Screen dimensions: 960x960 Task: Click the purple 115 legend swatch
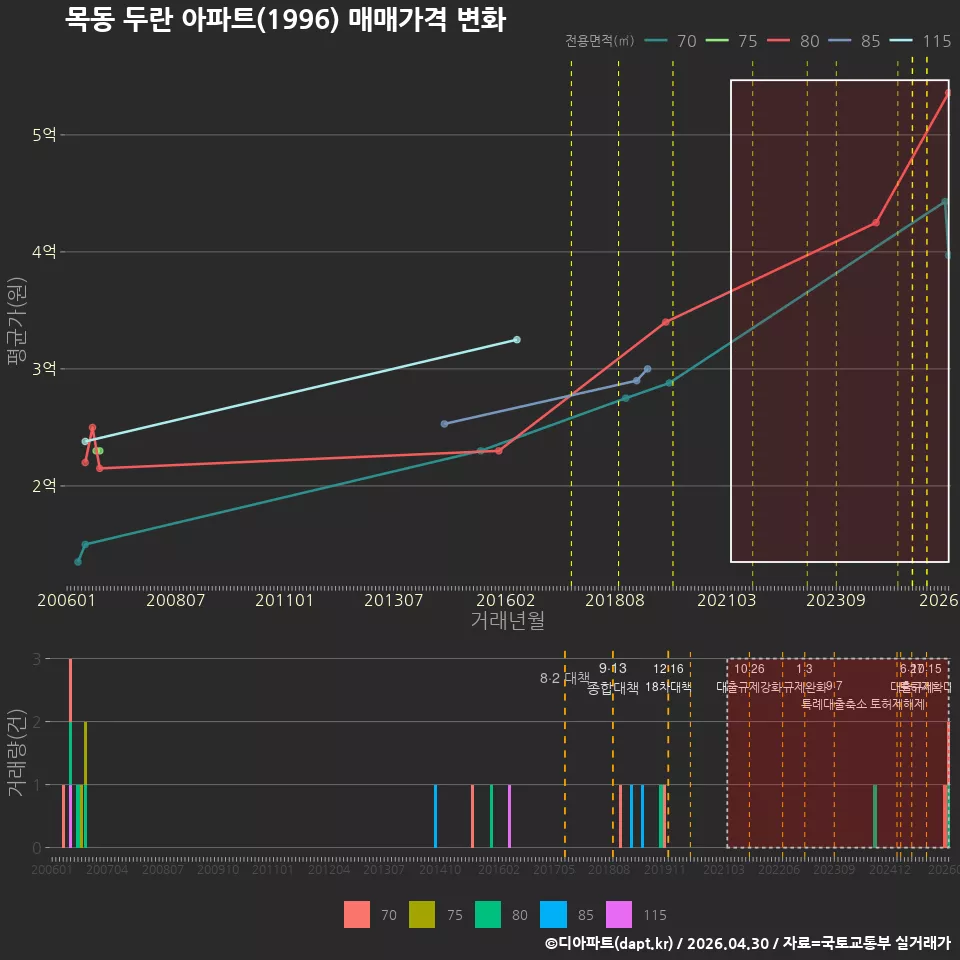(x=618, y=915)
